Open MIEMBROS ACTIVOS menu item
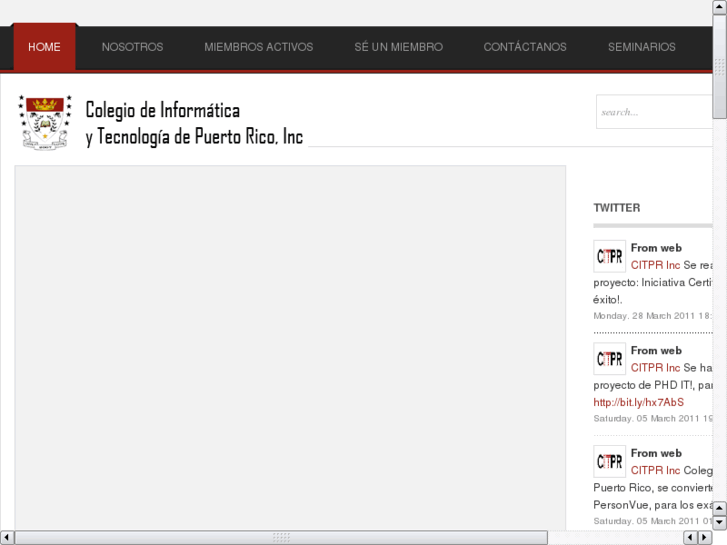Viewport: 727px width, 545px height. 259,47
